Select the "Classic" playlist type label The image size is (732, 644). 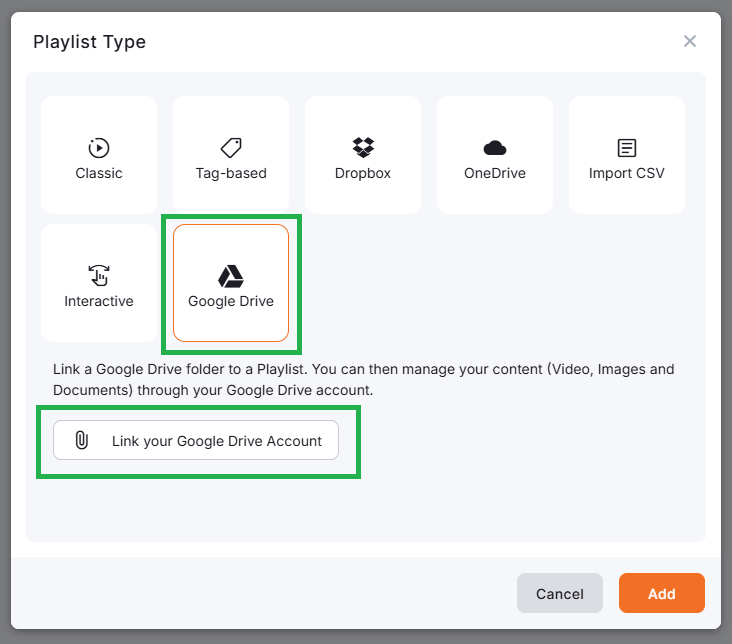(x=99, y=173)
